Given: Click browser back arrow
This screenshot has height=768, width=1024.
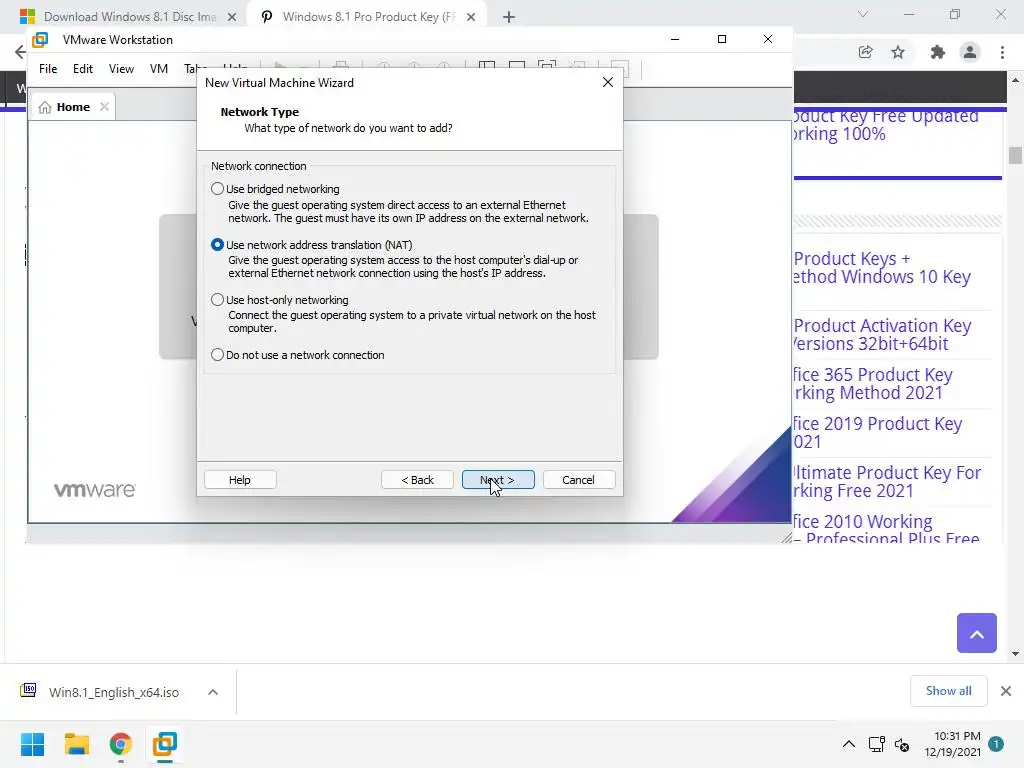Looking at the screenshot, I should (20, 52).
